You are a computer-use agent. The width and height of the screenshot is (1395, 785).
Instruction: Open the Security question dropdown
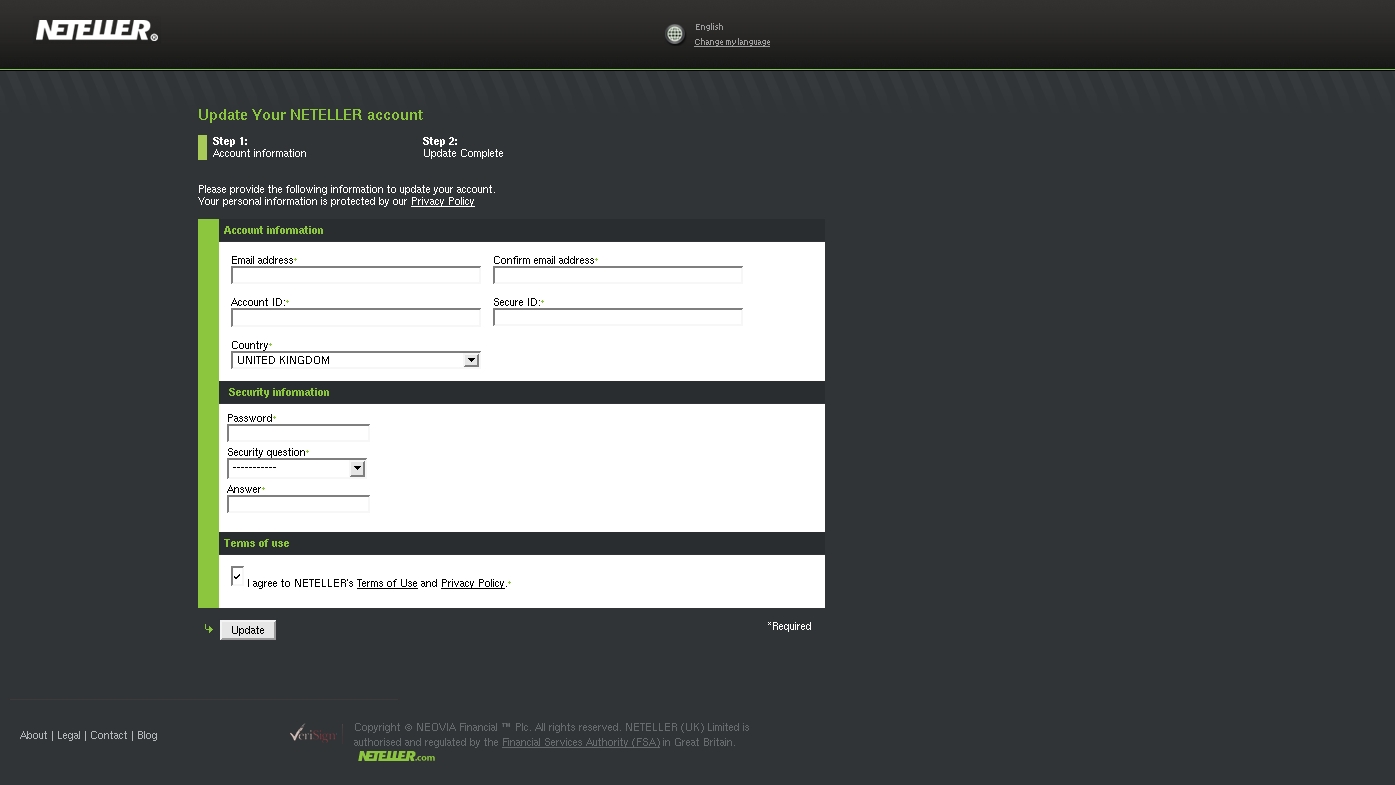[x=297, y=468]
